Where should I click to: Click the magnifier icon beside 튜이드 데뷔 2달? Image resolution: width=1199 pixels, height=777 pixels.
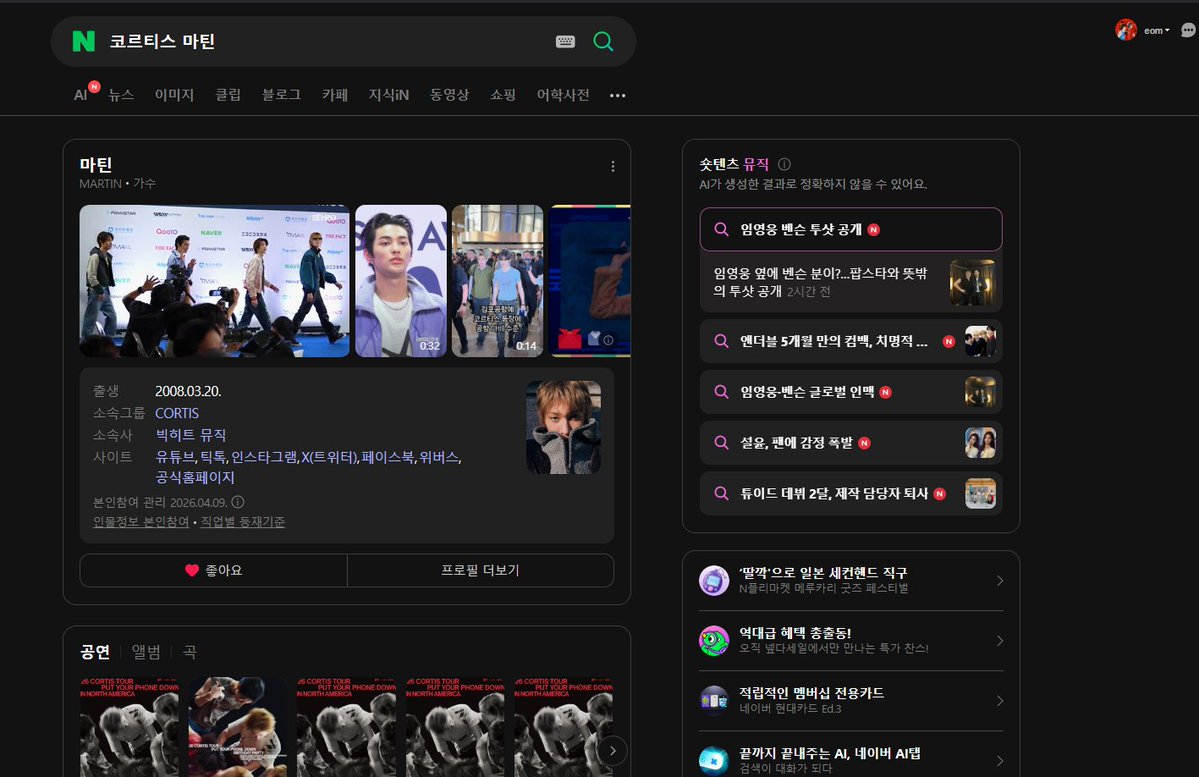point(721,493)
